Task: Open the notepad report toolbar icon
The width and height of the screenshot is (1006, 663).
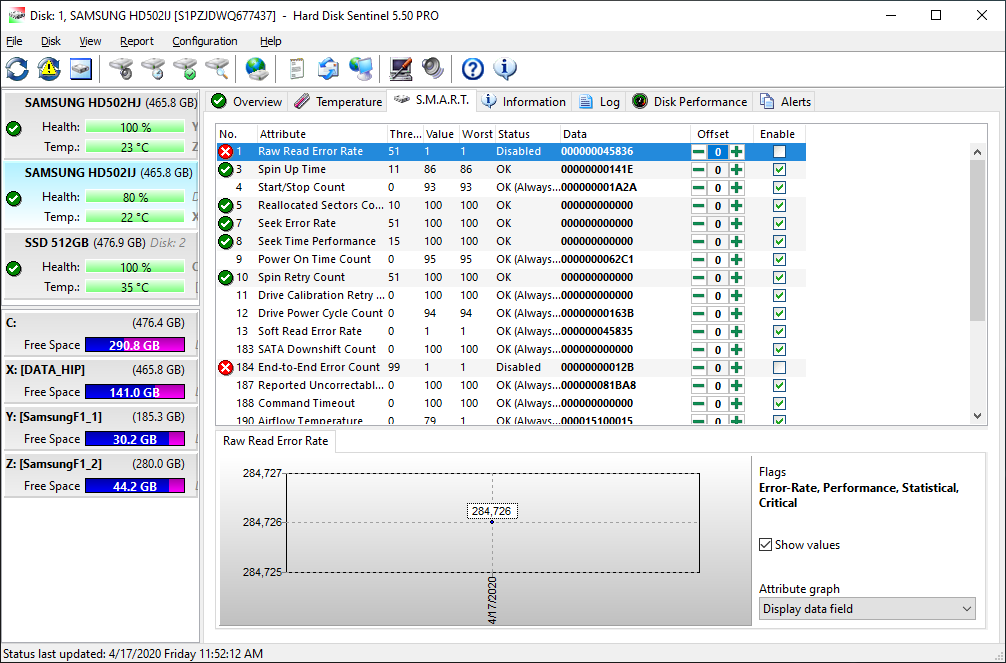Action: pyautogui.click(x=296, y=69)
